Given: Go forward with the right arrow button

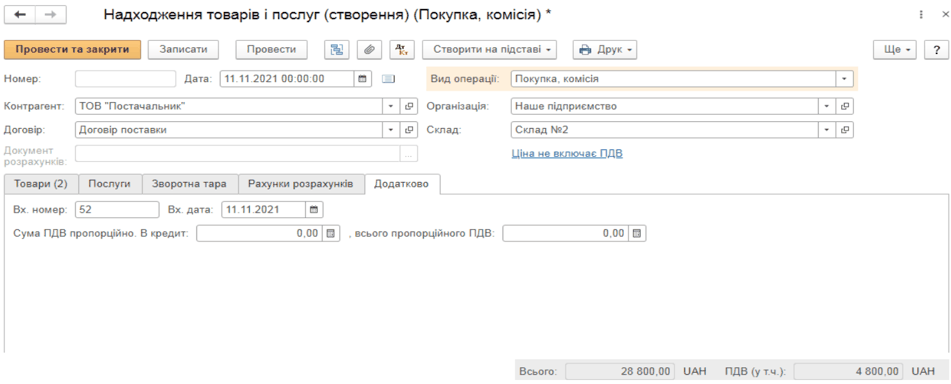Looking at the screenshot, I should coord(51,15).
